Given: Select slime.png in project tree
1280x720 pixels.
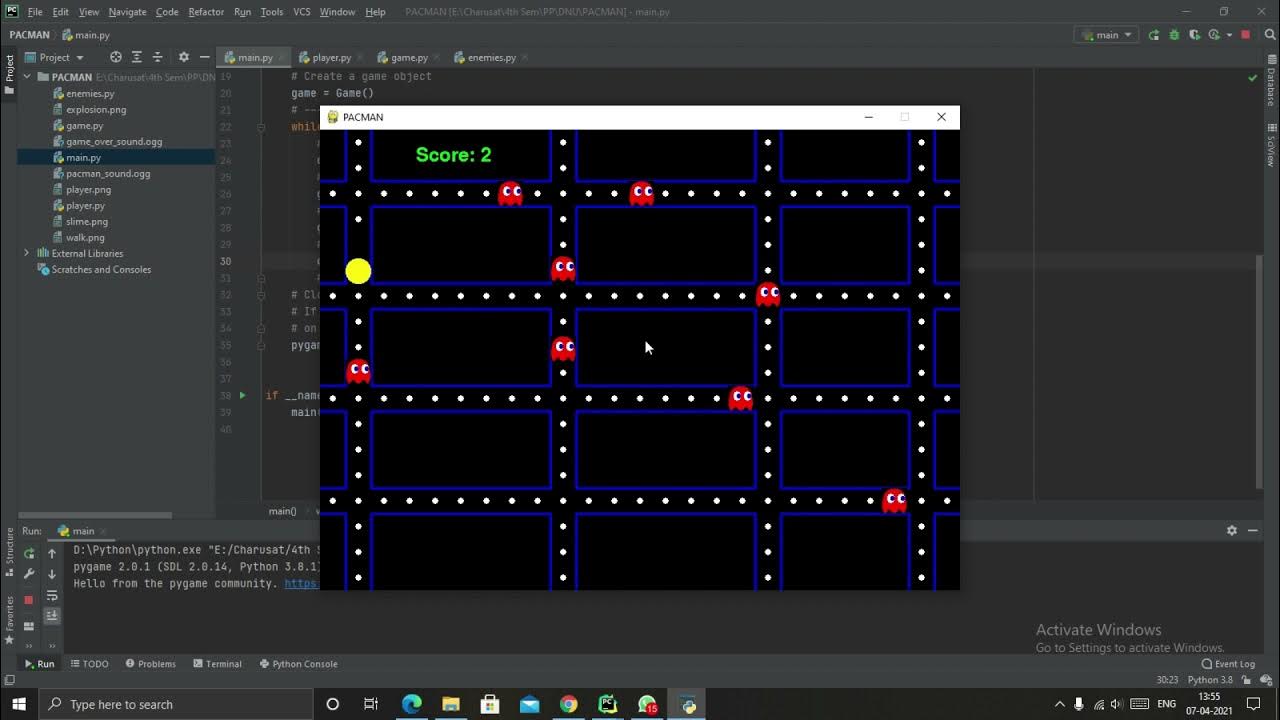Looking at the screenshot, I should (87, 221).
